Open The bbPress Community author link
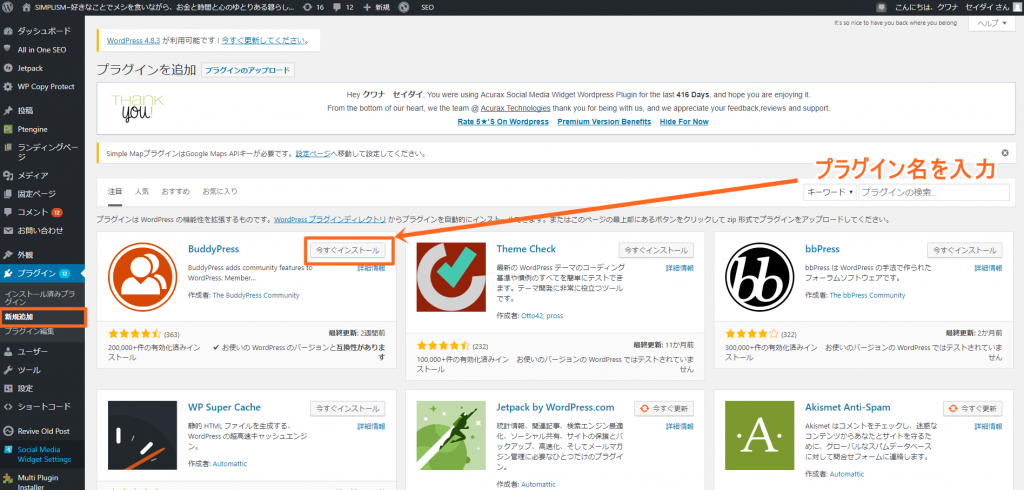The height and width of the screenshot is (490, 1024). click(x=867, y=295)
